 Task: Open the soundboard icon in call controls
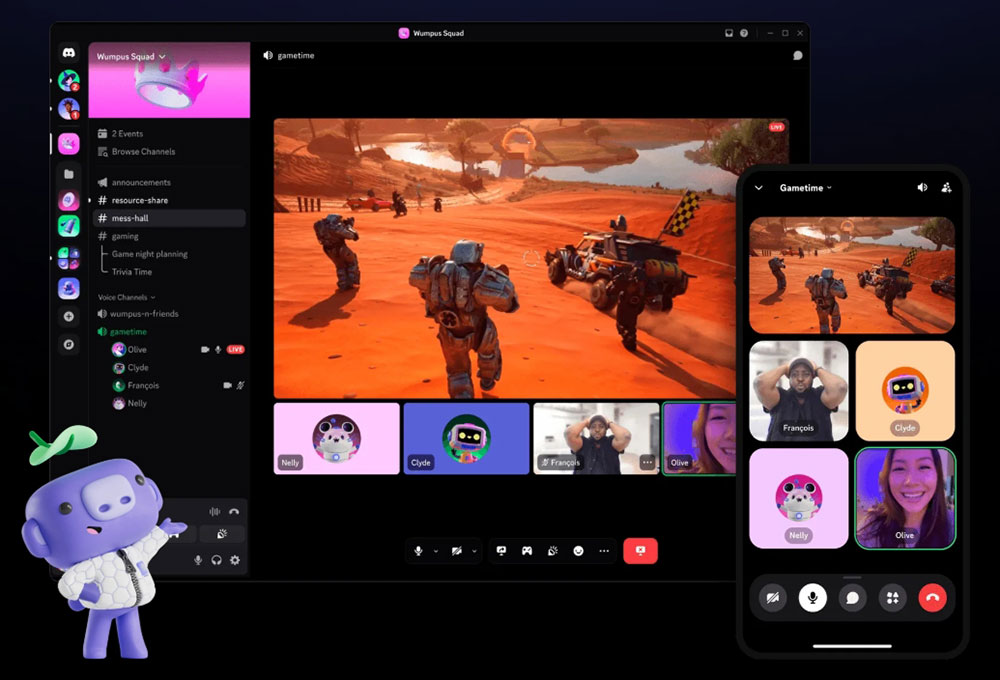click(x=552, y=551)
